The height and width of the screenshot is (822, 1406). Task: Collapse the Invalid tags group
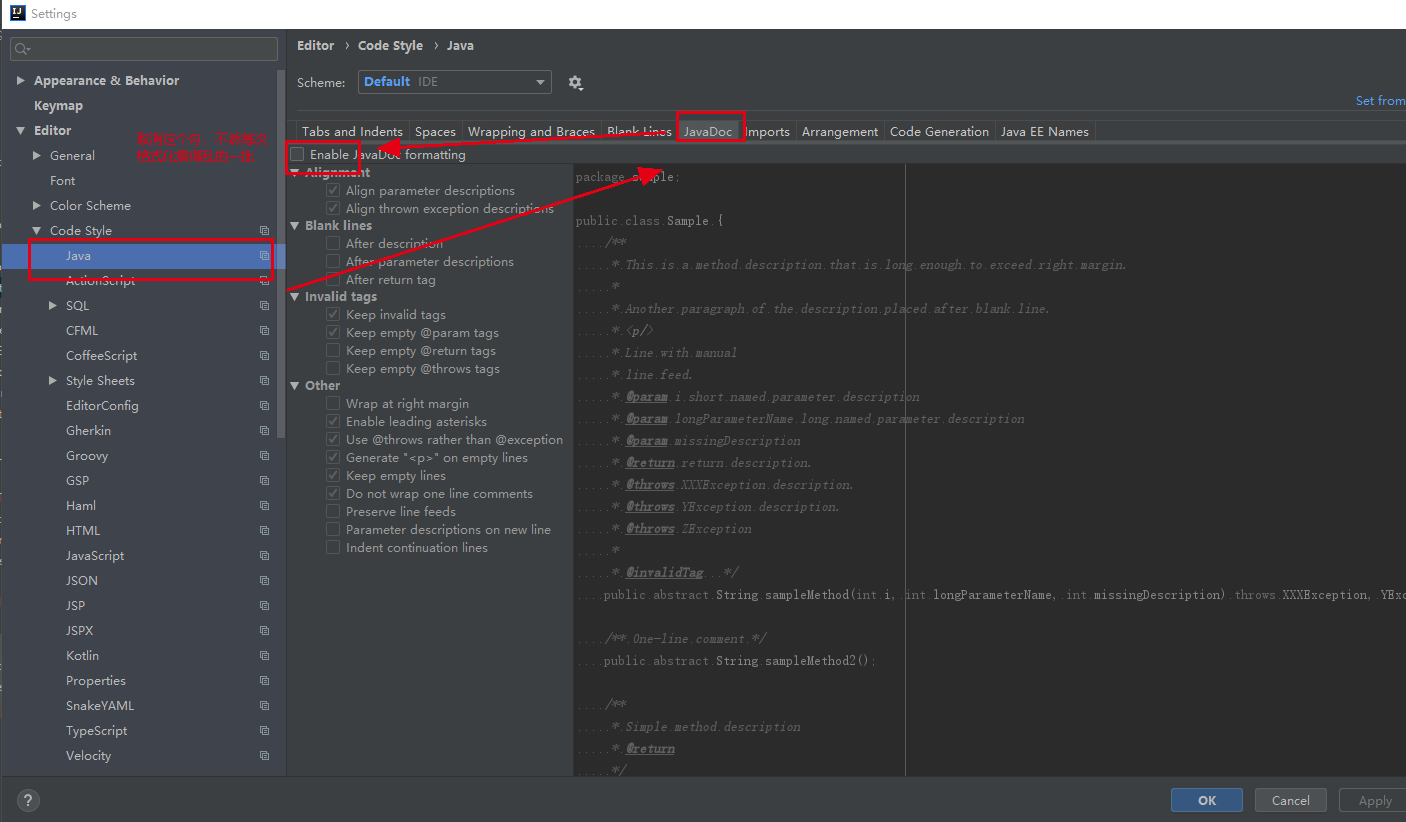295,297
